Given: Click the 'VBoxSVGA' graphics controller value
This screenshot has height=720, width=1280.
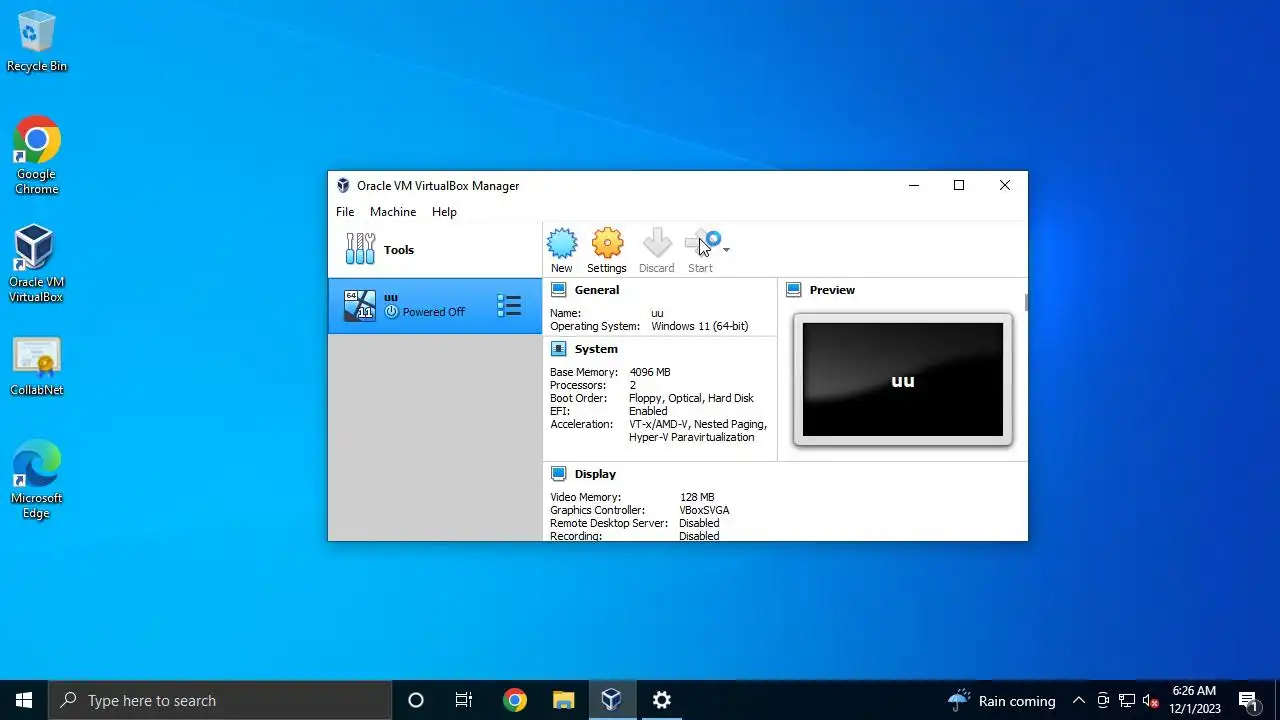Looking at the screenshot, I should [x=704, y=510].
